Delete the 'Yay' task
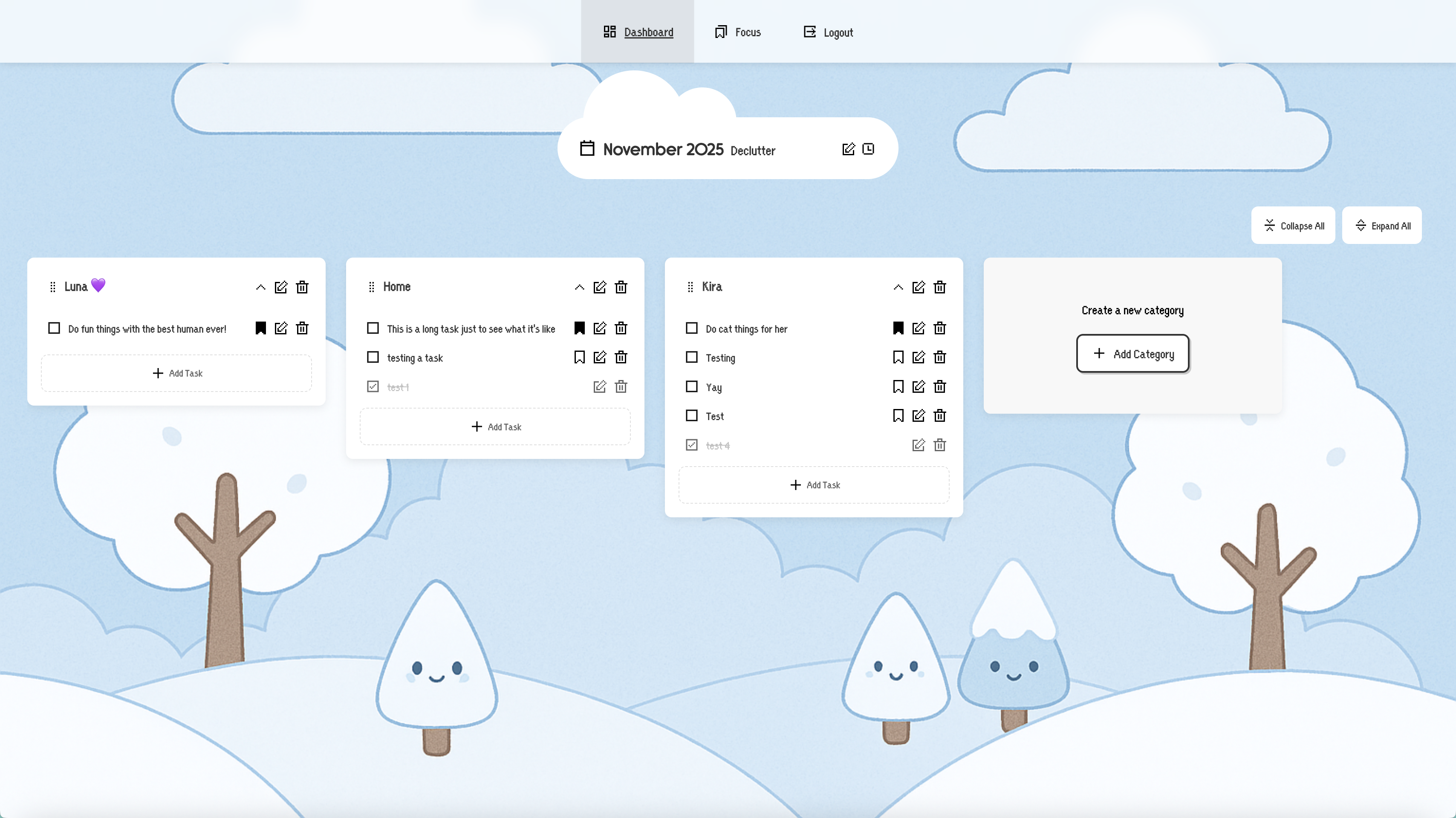Viewport: 1456px width, 818px height. (939, 386)
